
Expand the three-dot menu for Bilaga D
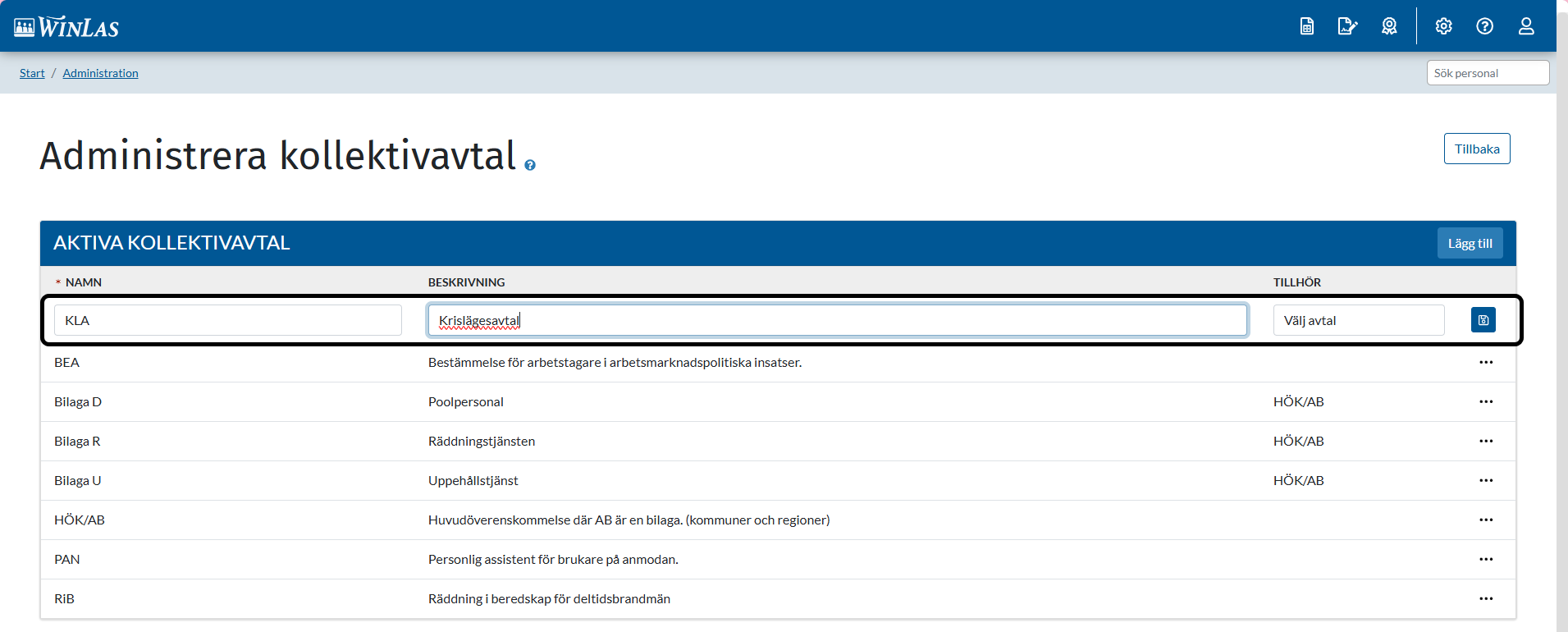click(1486, 401)
